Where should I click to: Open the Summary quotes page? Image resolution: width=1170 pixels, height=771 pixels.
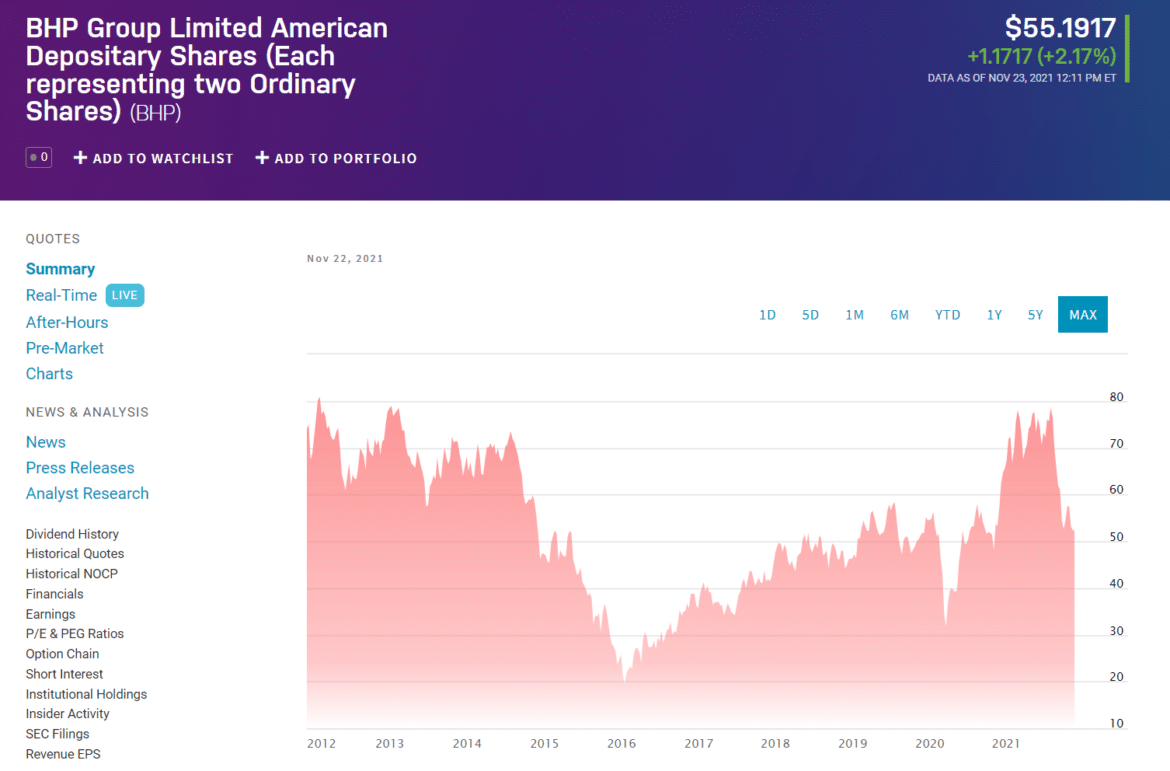[x=60, y=268]
